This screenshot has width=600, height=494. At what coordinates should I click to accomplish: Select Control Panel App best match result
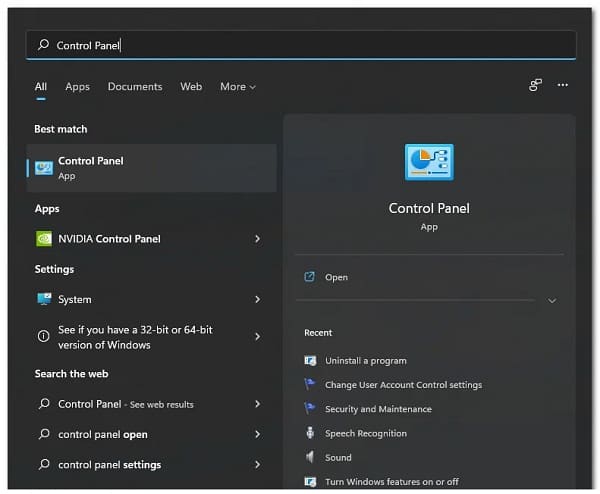click(152, 168)
